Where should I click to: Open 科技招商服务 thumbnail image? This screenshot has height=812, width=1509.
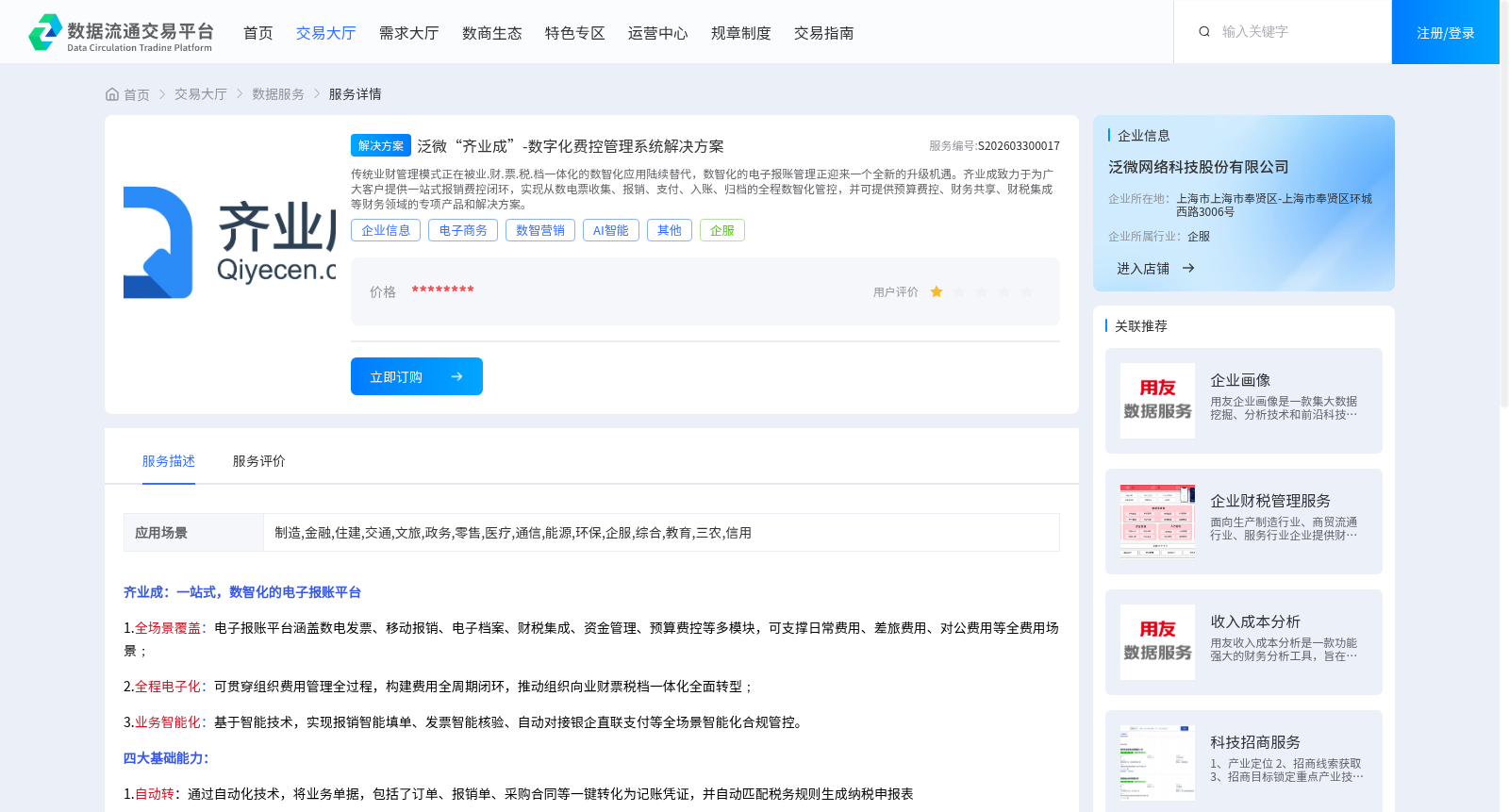pos(1157,763)
